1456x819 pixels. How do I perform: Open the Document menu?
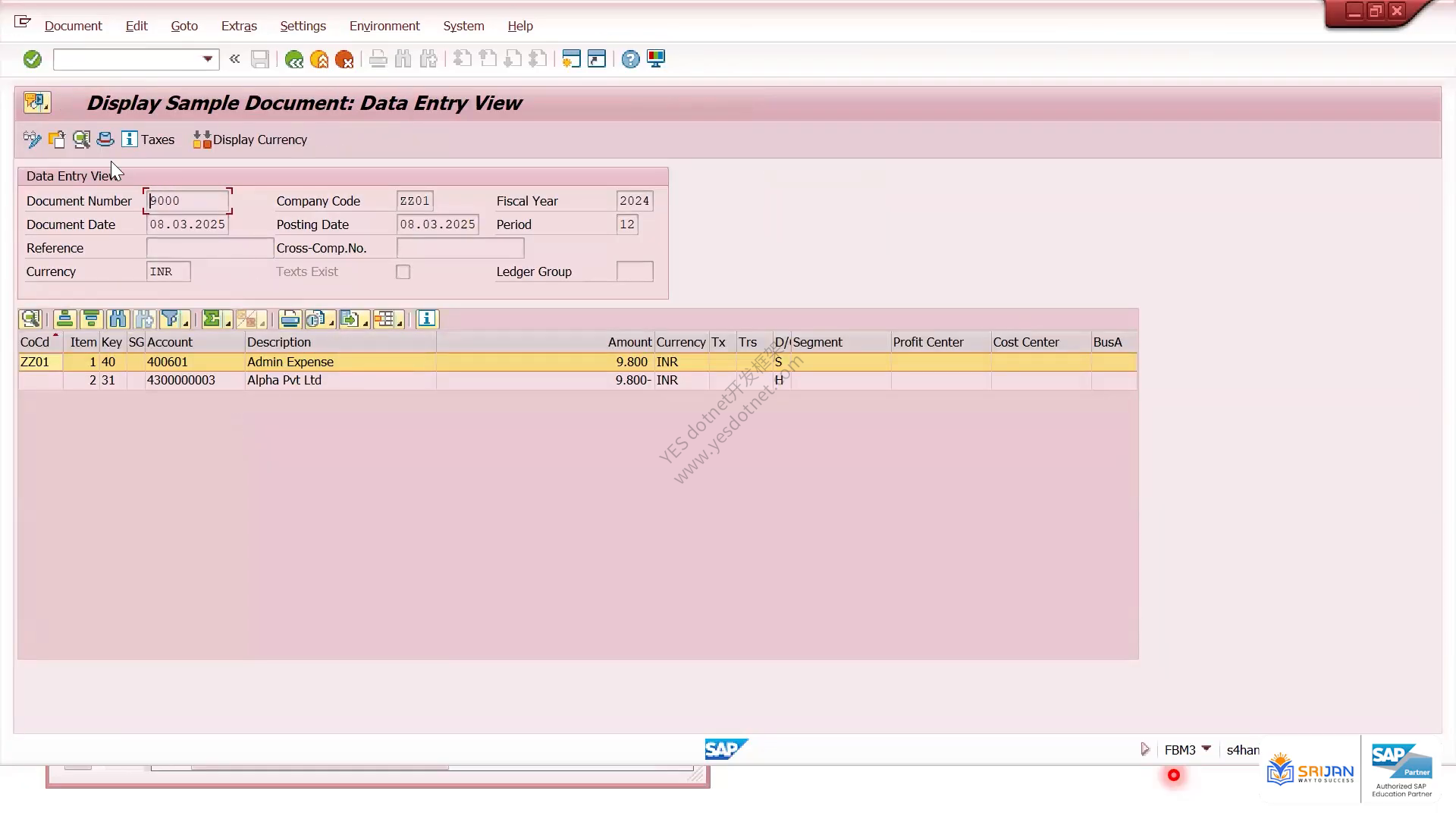(x=73, y=26)
